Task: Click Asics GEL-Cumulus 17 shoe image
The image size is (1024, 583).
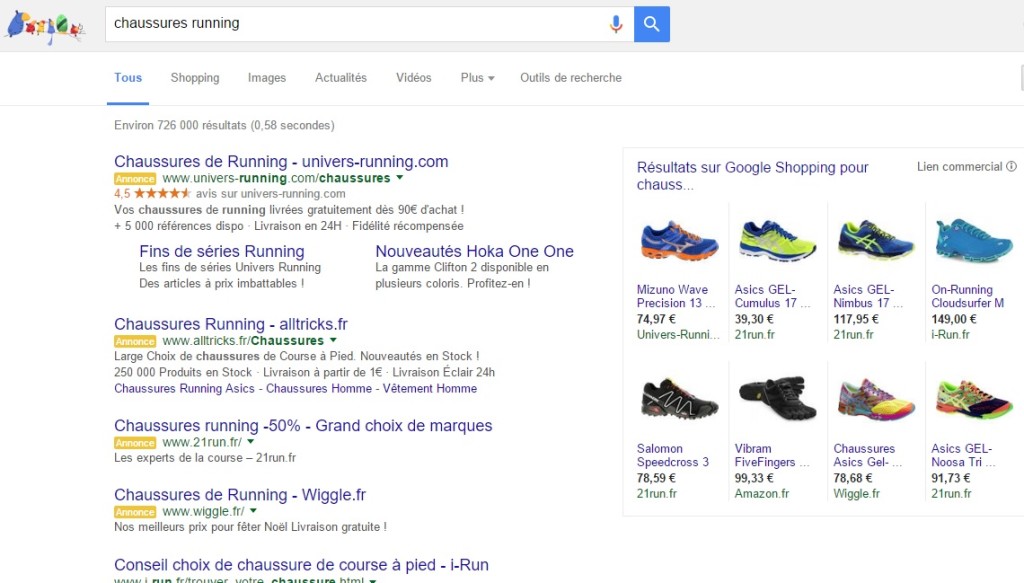Action: click(x=777, y=241)
